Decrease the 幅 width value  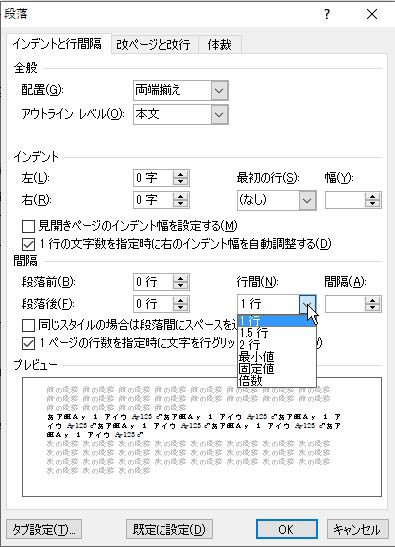372,204
